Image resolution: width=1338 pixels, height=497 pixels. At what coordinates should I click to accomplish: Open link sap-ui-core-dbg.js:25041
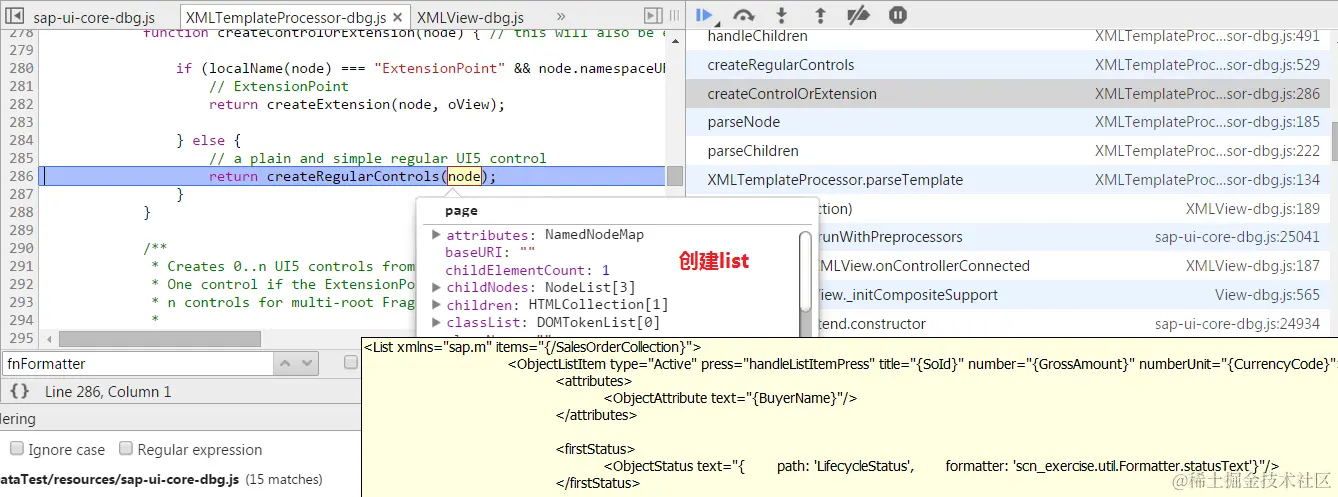(1237, 238)
